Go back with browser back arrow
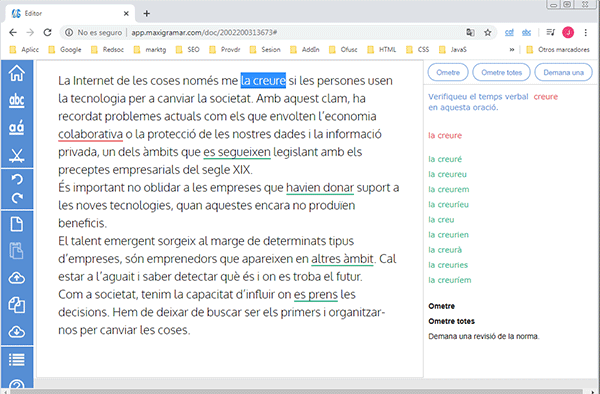600x394 pixels. (x=13, y=33)
